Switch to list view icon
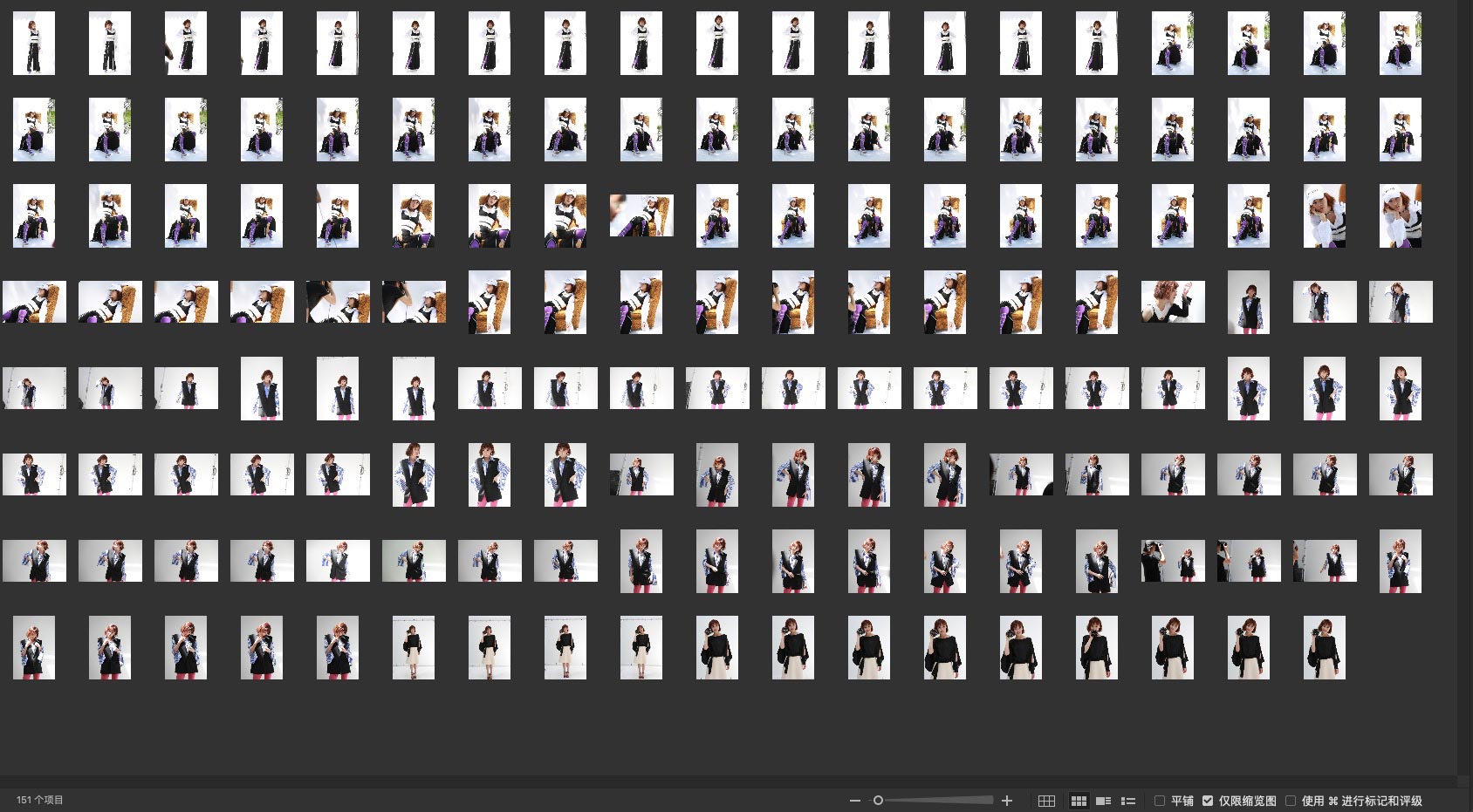This screenshot has height=812, width=1473. pyautogui.click(x=1128, y=801)
